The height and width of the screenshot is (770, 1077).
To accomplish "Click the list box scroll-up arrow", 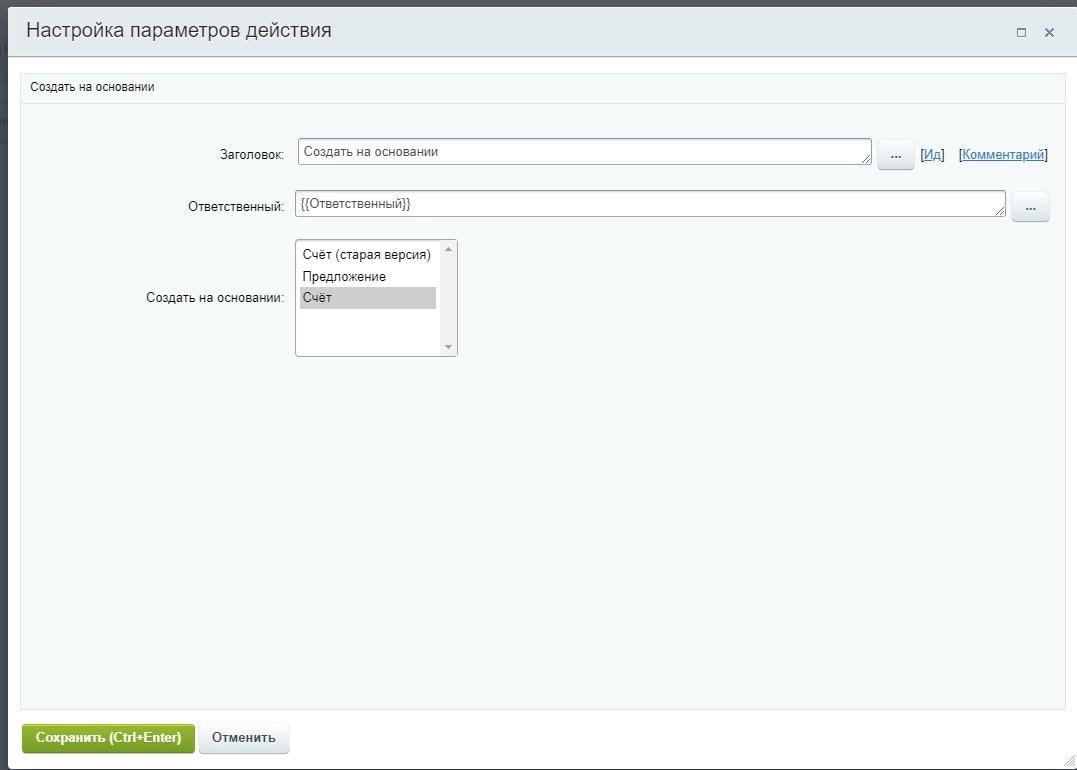I will pyautogui.click(x=448, y=249).
